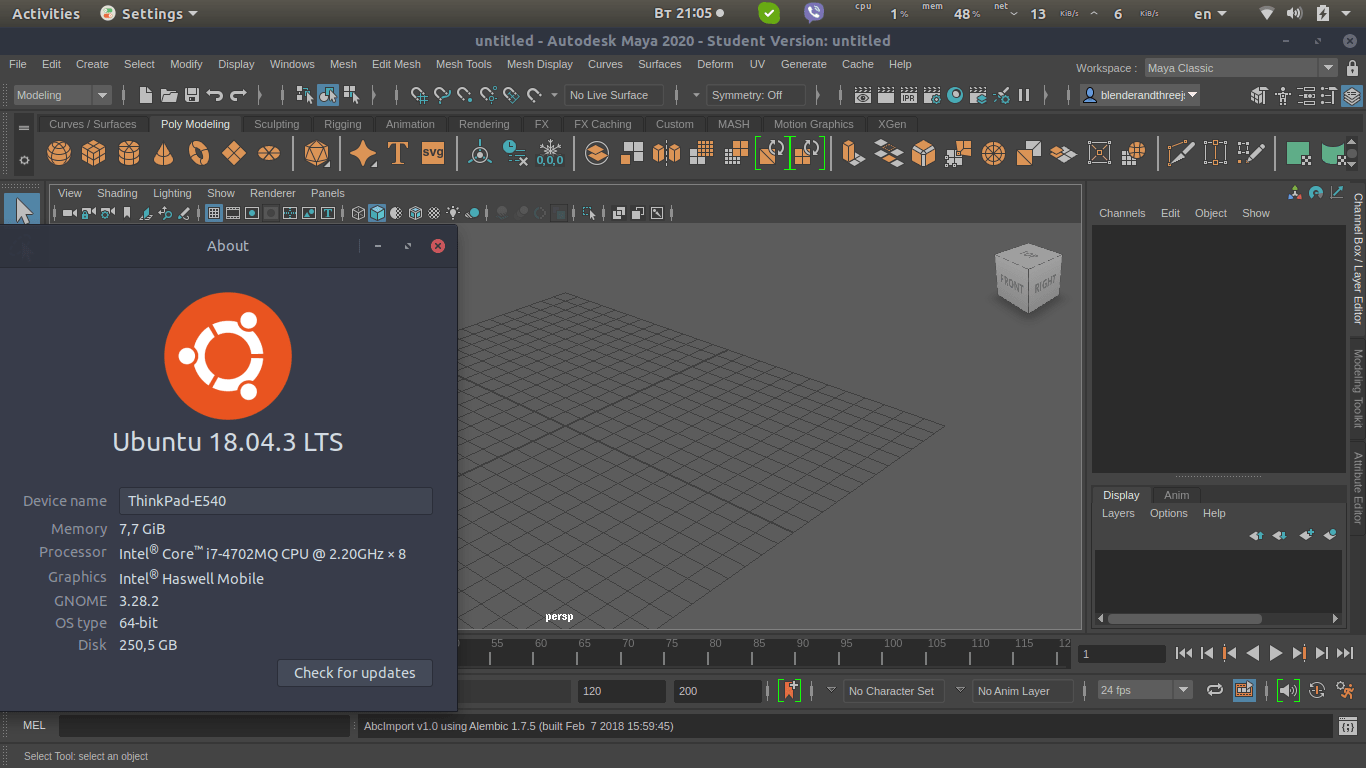Switch to the Rigging shelf tab
The image size is (1366, 768).
point(343,124)
